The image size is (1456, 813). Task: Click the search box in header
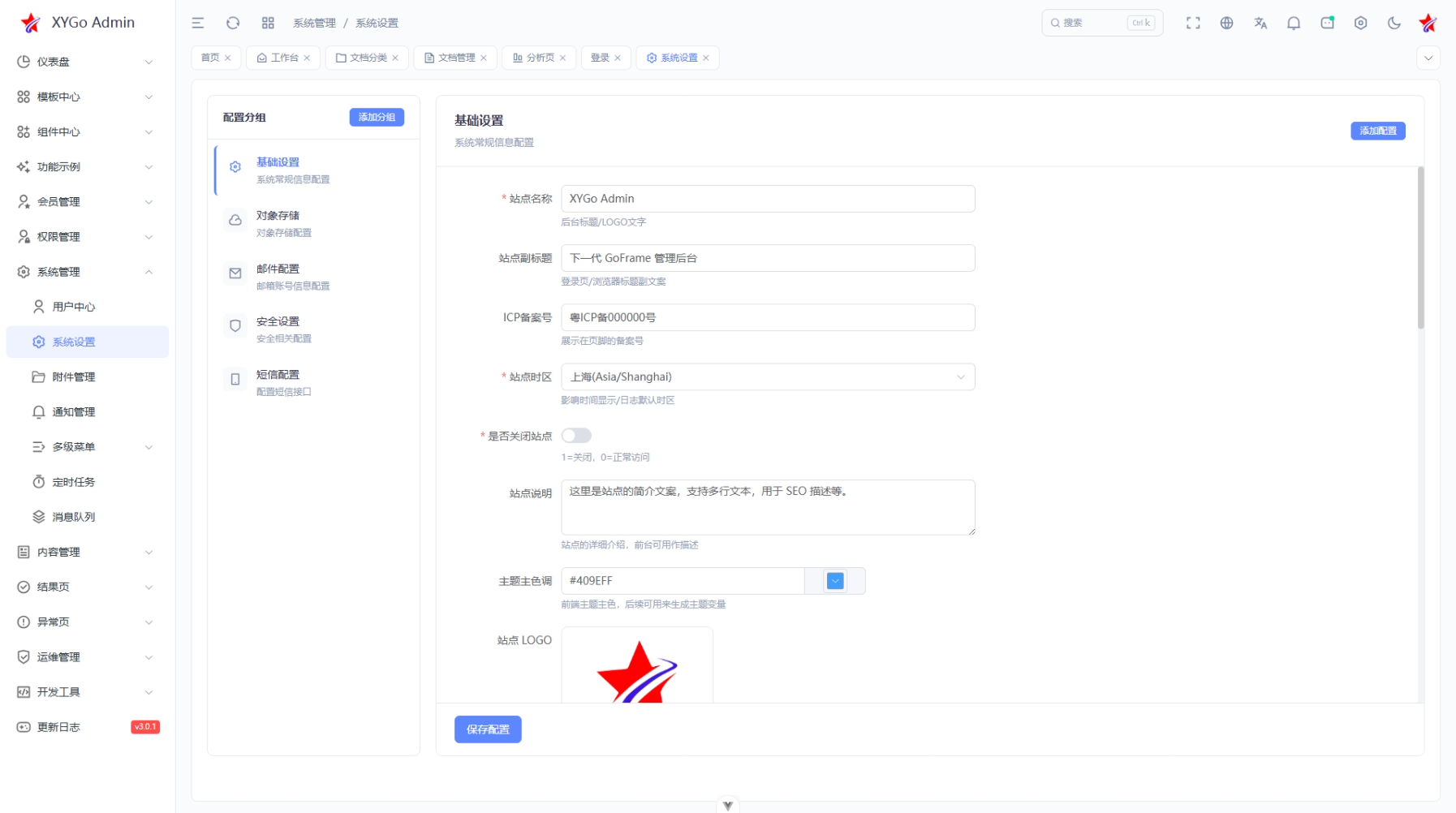[1102, 23]
